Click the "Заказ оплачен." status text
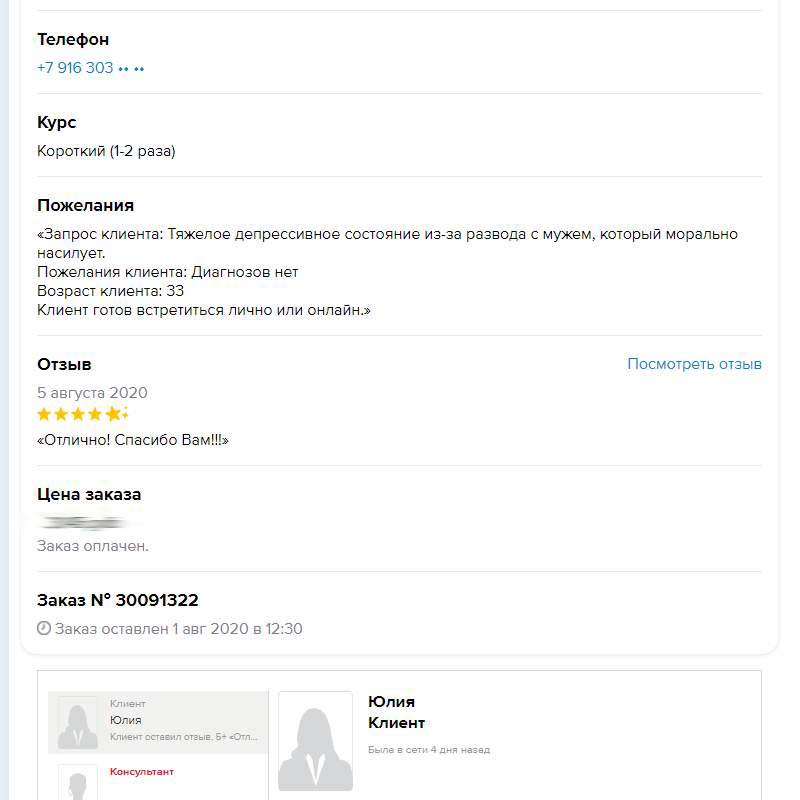800x800 pixels. click(93, 546)
